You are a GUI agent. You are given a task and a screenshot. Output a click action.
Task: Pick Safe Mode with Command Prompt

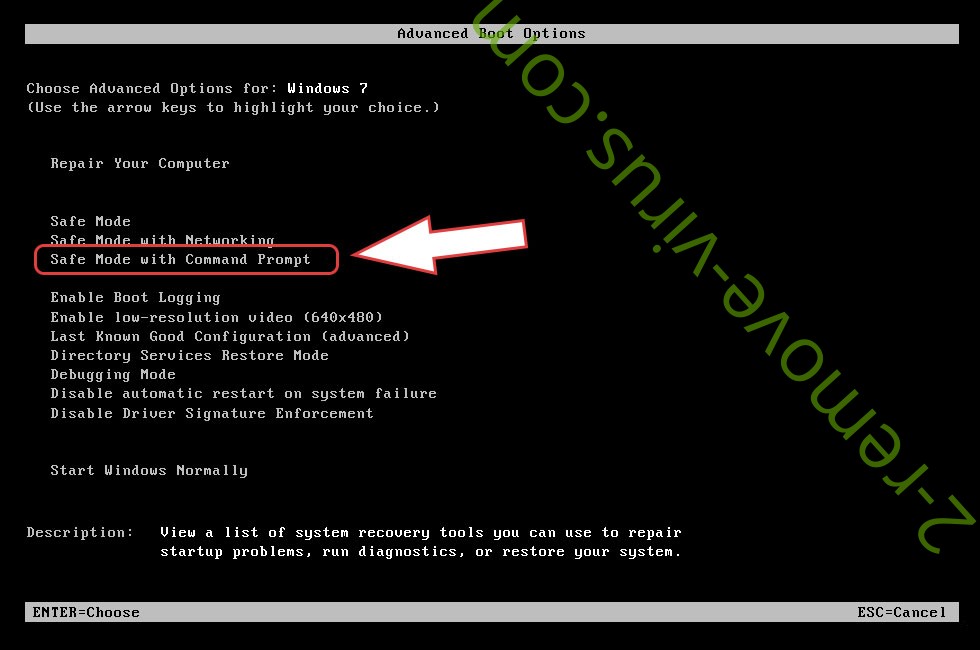(181, 259)
